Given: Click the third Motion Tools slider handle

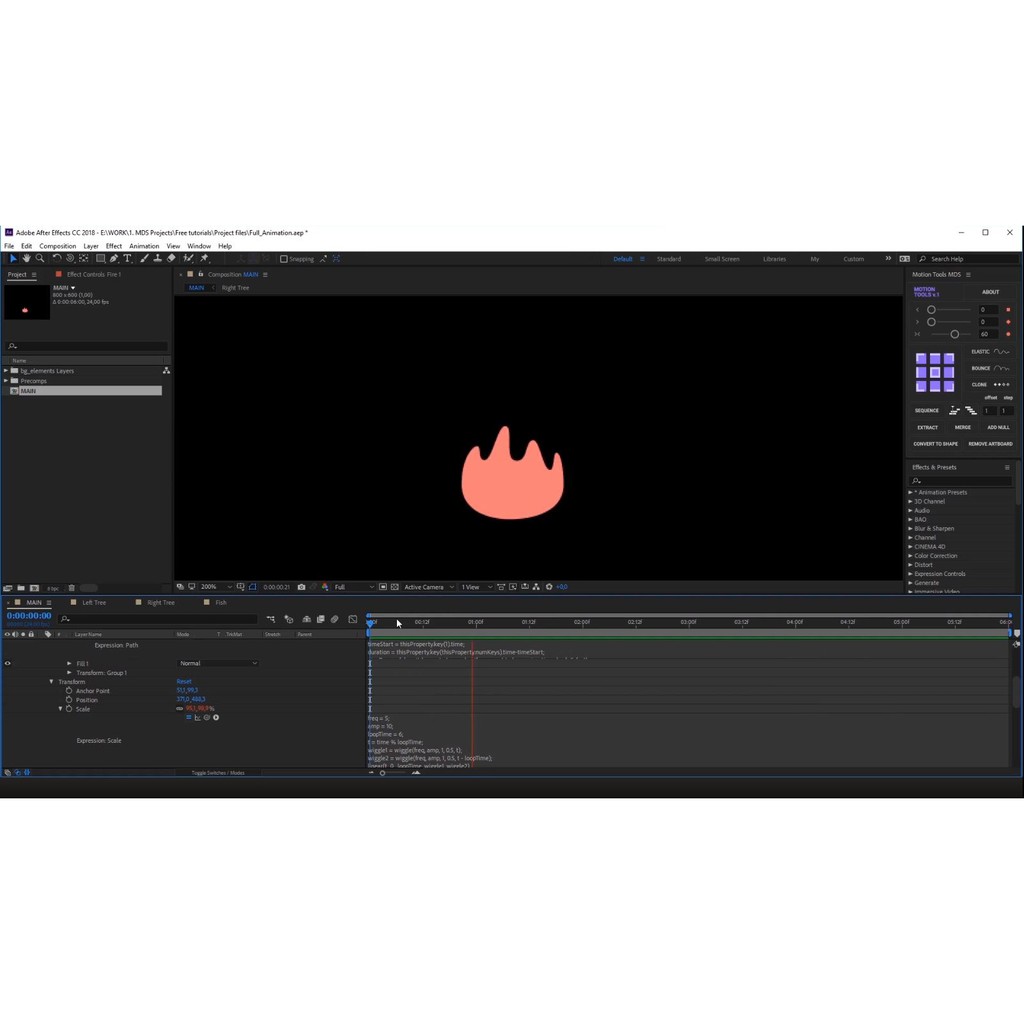Looking at the screenshot, I should [x=955, y=334].
